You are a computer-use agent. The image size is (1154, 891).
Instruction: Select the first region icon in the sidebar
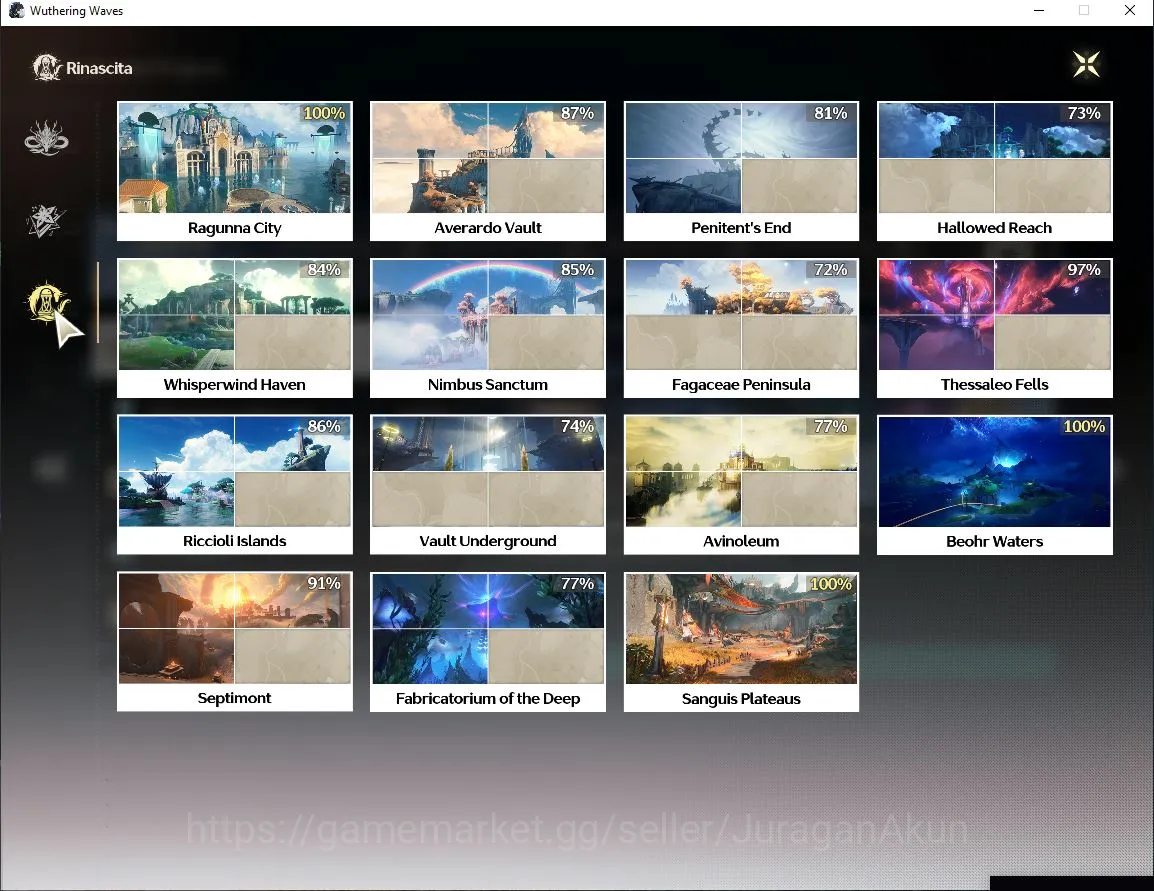coord(46,138)
